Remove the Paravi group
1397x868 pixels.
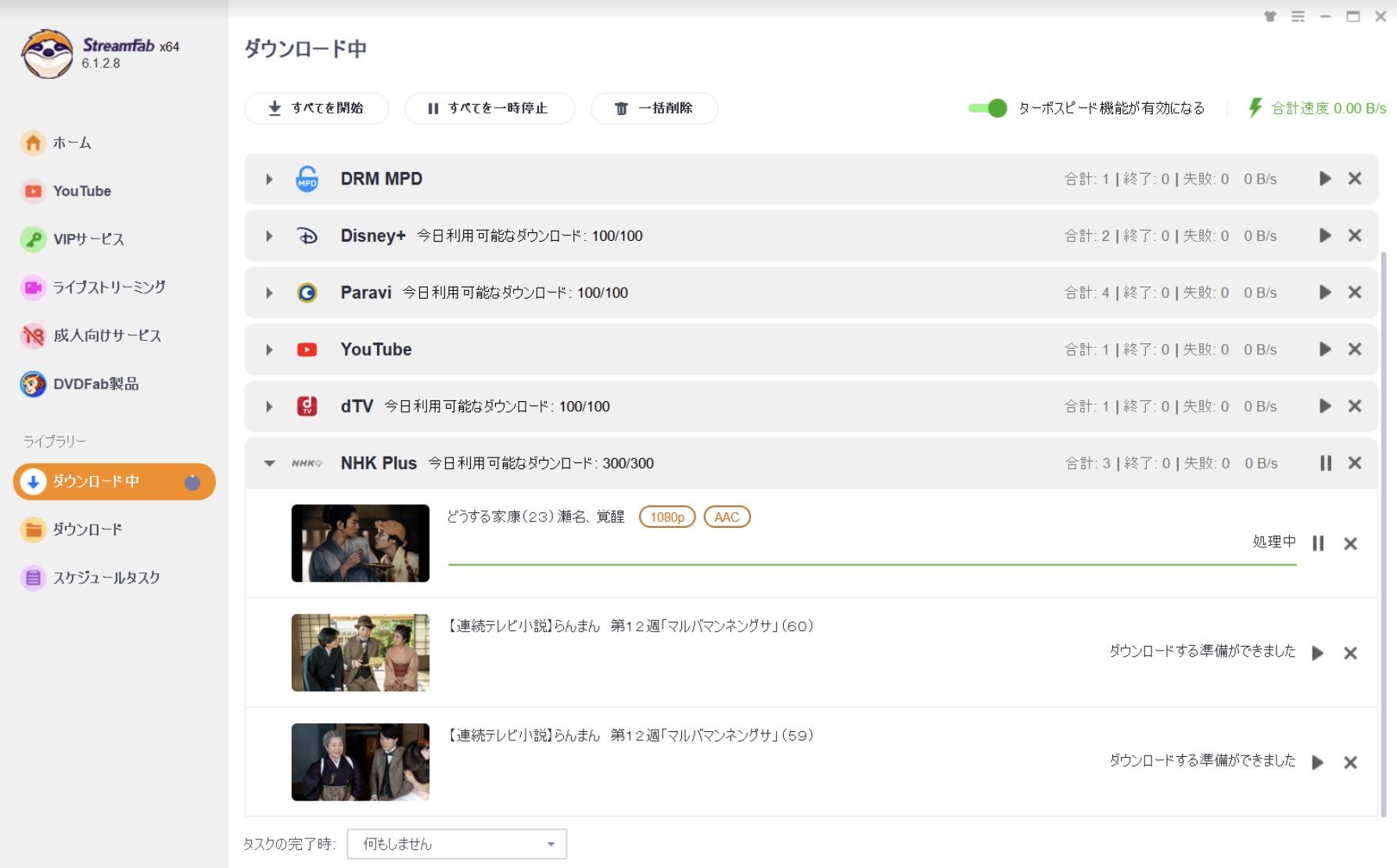click(x=1355, y=292)
